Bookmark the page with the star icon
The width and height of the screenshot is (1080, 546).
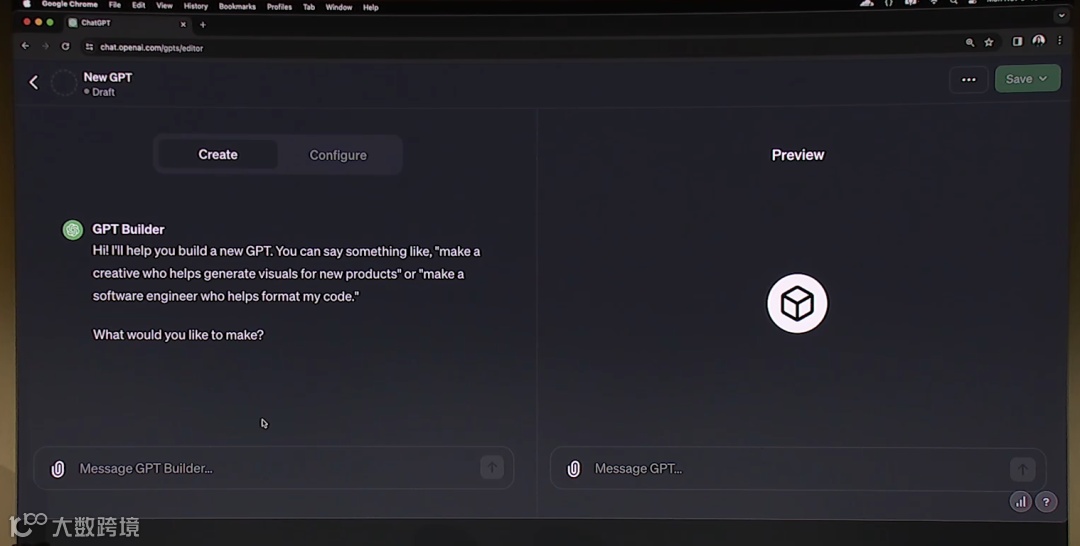coord(989,43)
